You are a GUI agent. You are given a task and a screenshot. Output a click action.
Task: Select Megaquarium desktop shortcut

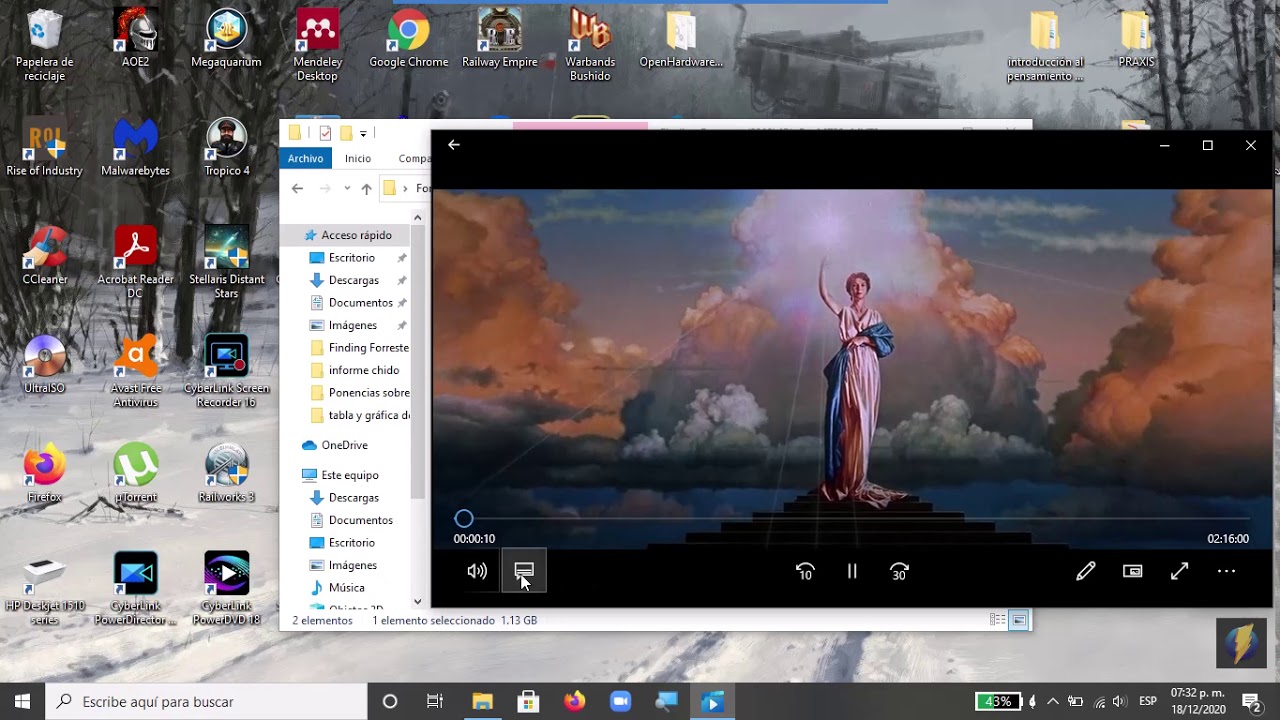(x=226, y=40)
